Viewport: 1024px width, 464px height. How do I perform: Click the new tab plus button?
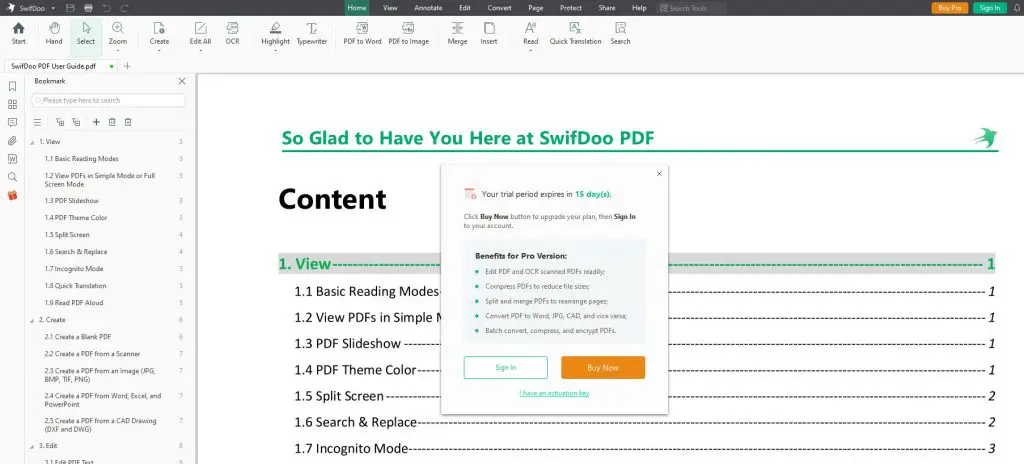coord(127,66)
